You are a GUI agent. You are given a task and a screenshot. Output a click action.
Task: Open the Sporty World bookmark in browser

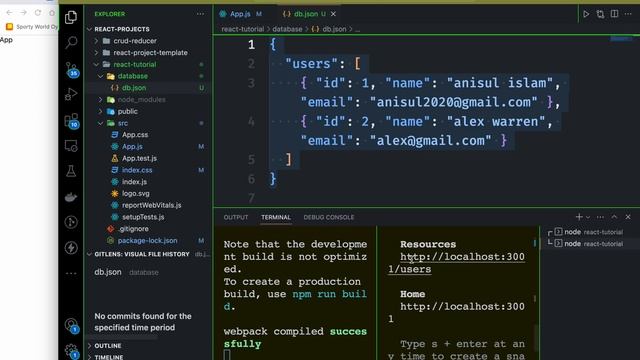pyautogui.click(x=31, y=27)
